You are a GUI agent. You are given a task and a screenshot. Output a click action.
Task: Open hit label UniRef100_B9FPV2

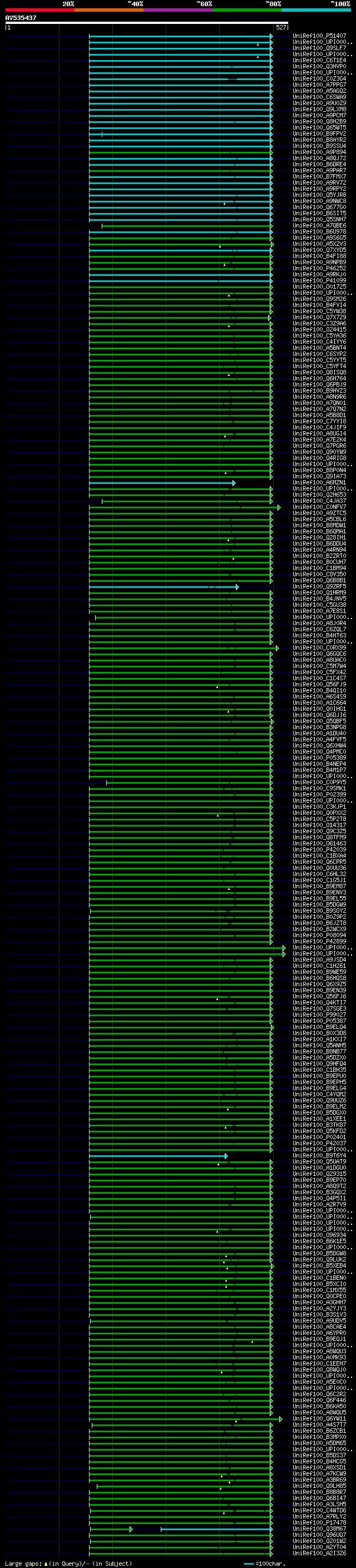click(319, 134)
